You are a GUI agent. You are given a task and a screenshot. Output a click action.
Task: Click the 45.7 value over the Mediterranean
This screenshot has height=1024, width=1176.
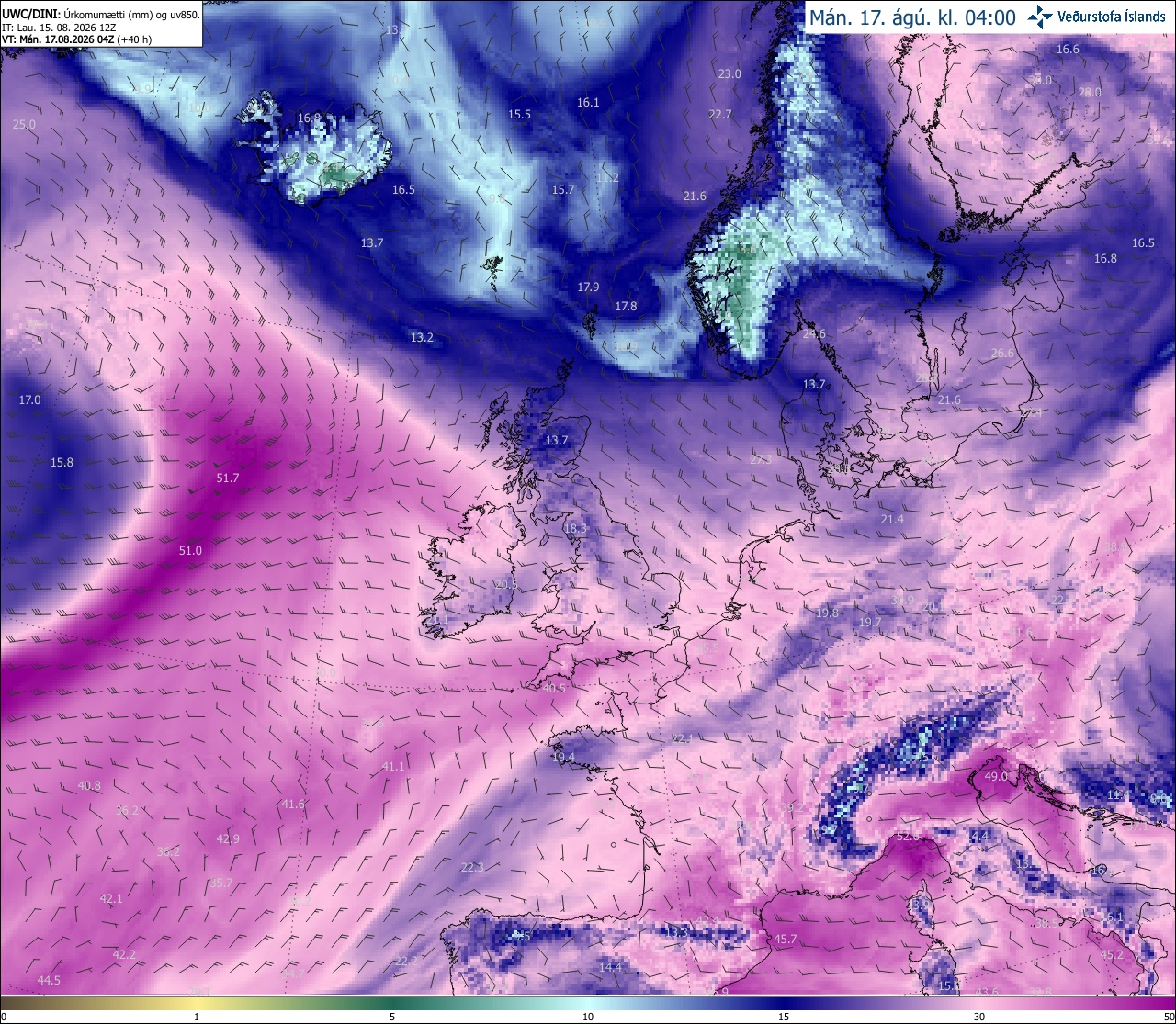point(786,939)
